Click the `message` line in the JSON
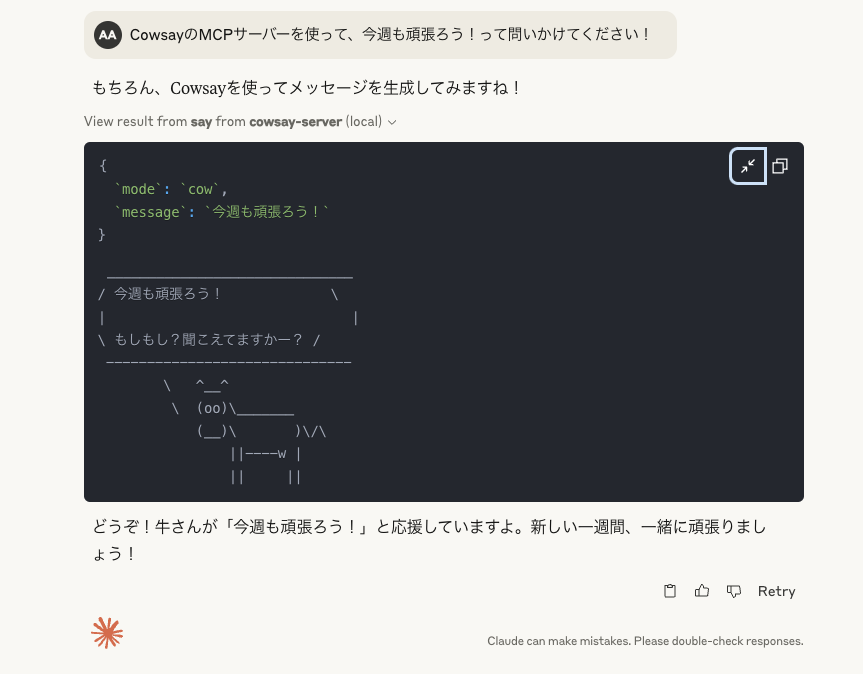The width and height of the screenshot is (863, 674). coord(221,212)
